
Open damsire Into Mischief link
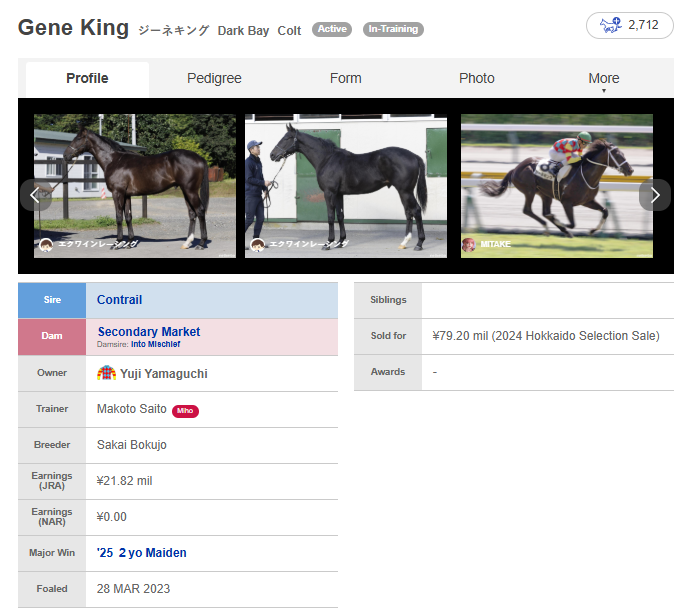click(155, 344)
